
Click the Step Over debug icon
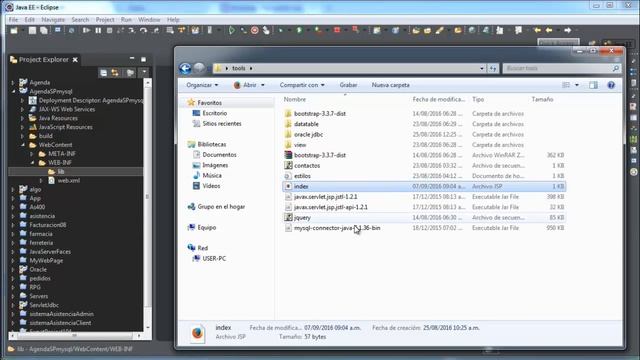coord(143,31)
